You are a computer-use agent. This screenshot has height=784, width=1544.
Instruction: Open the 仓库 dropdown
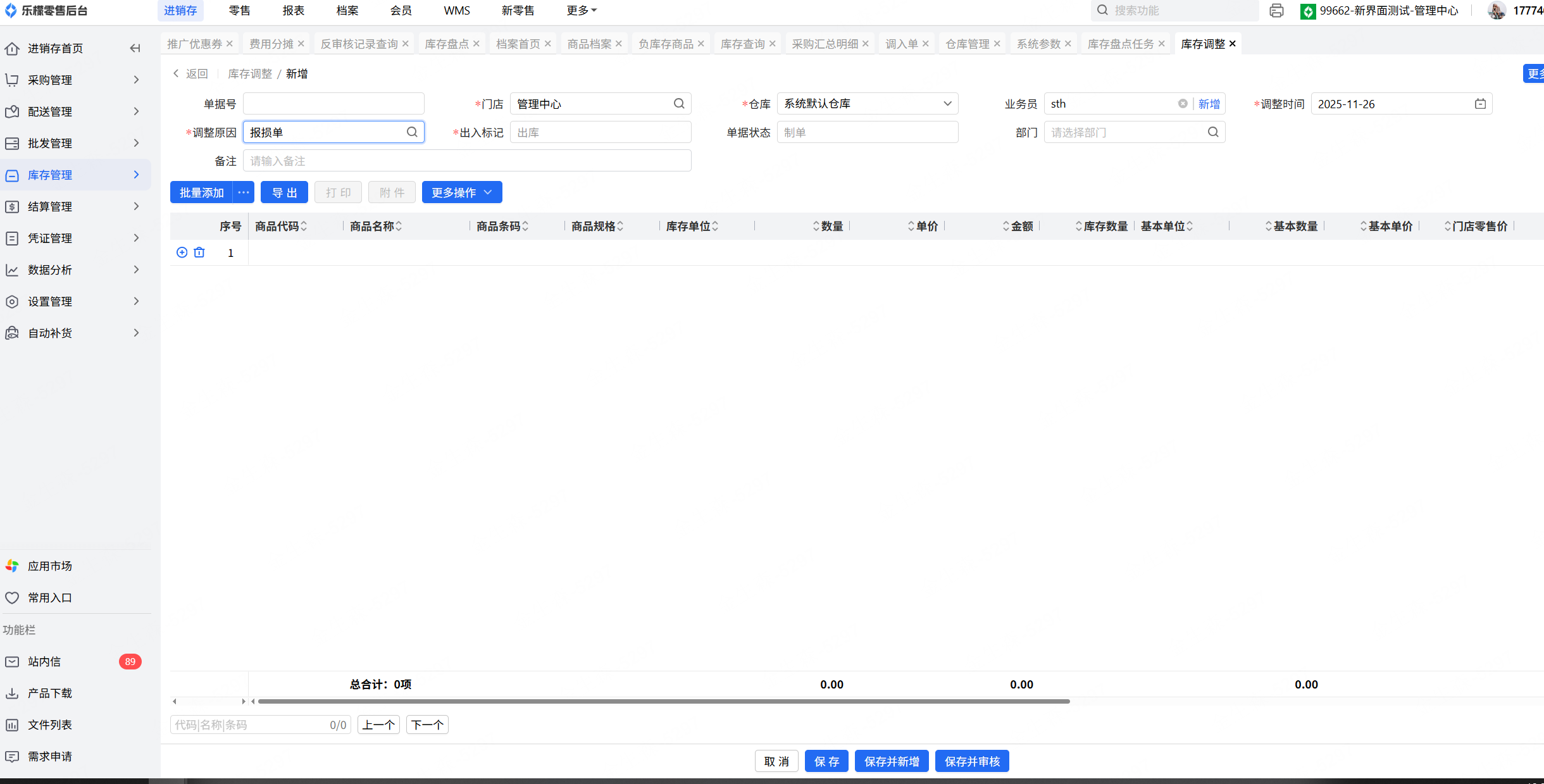[867, 104]
